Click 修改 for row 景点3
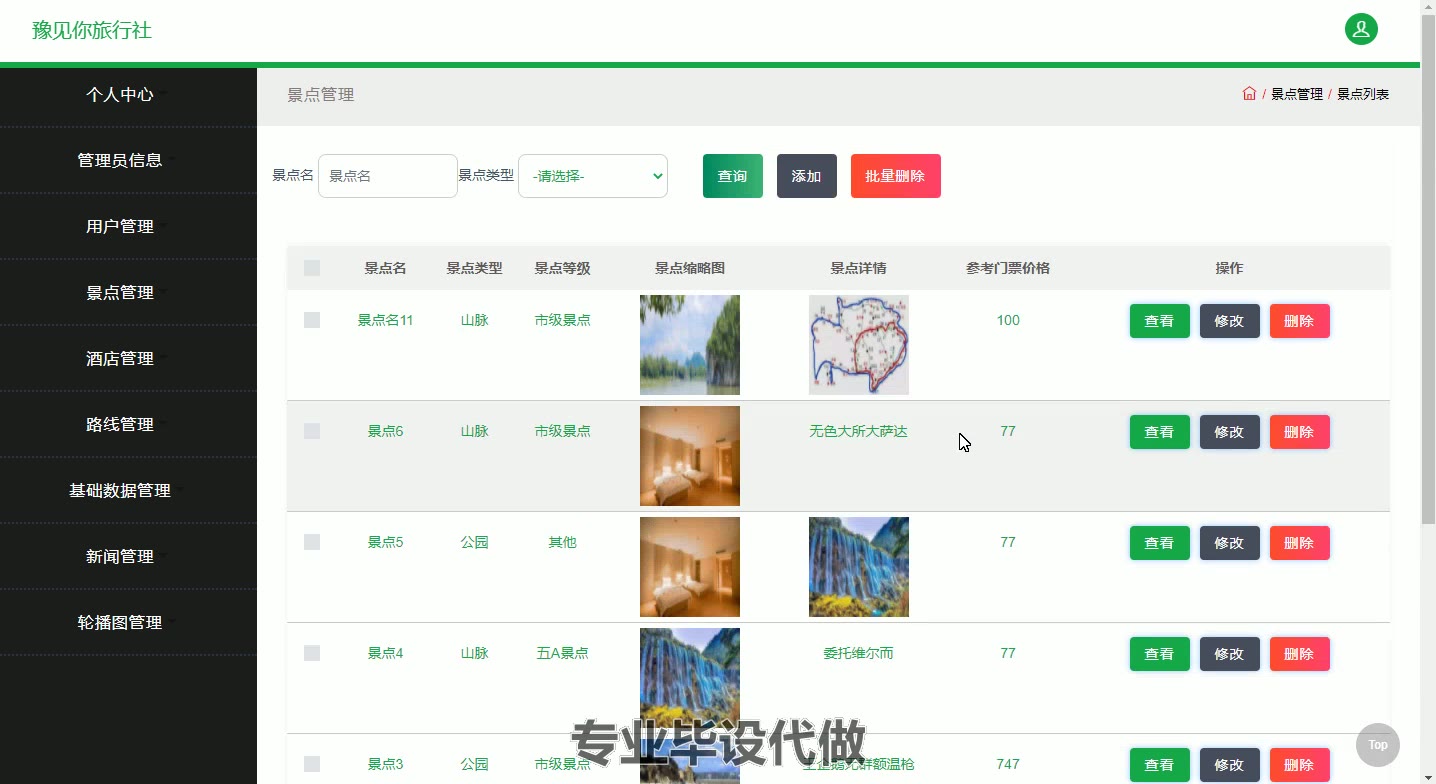The width and height of the screenshot is (1436, 784). [x=1230, y=765]
